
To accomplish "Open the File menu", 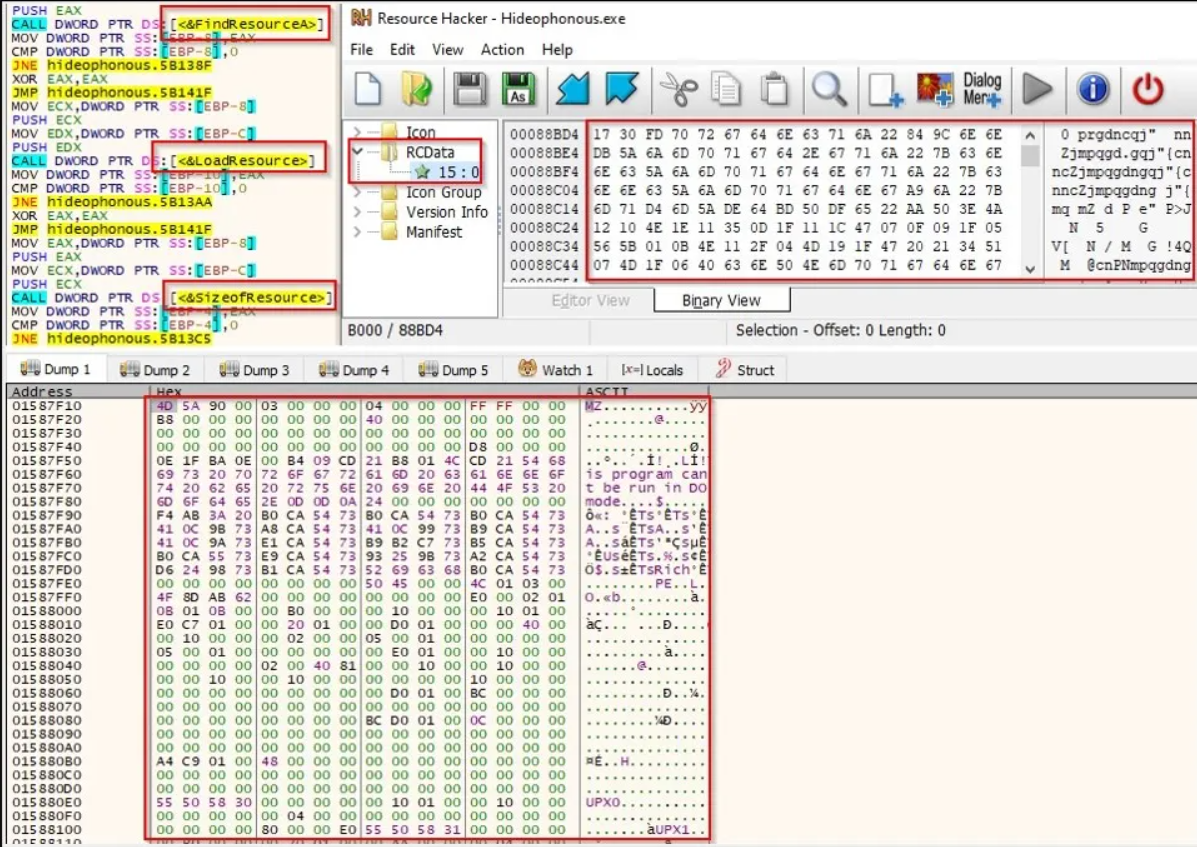I will 361,50.
